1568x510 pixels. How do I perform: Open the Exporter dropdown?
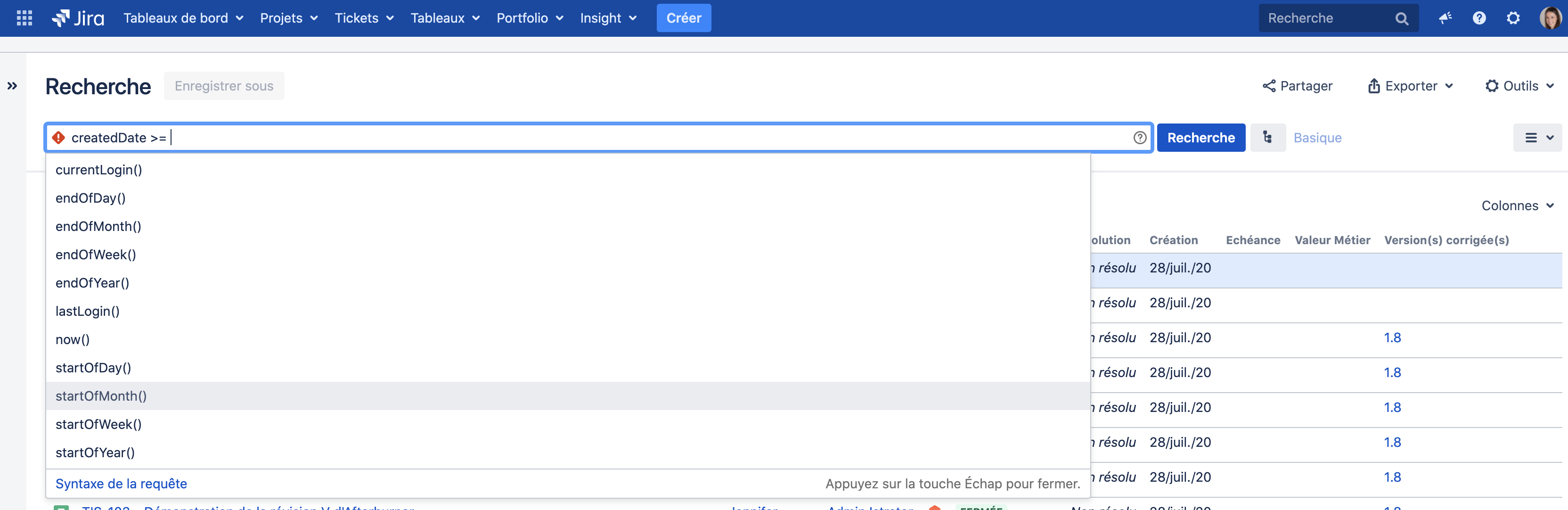pyautogui.click(x=1410, y=86)
